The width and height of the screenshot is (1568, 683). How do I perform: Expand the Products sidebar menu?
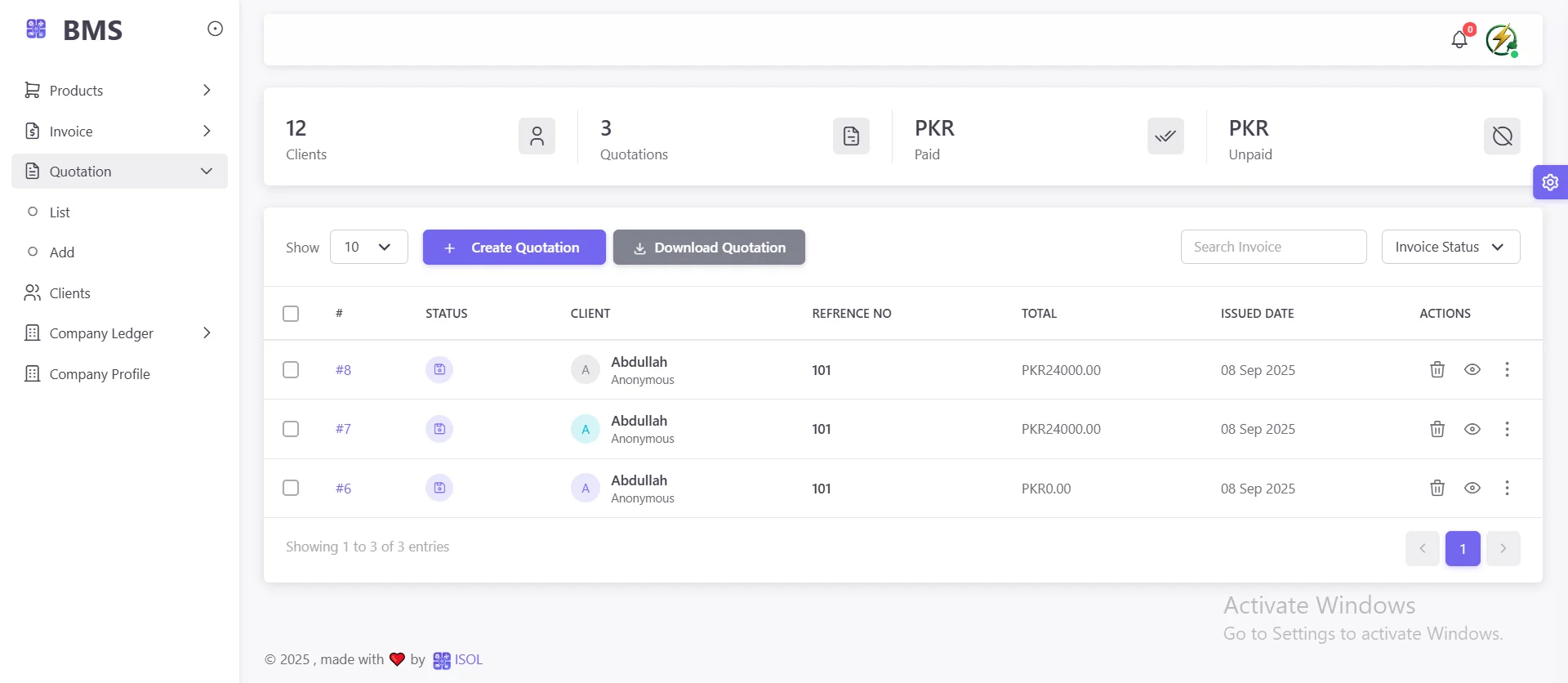click(119, 90)
